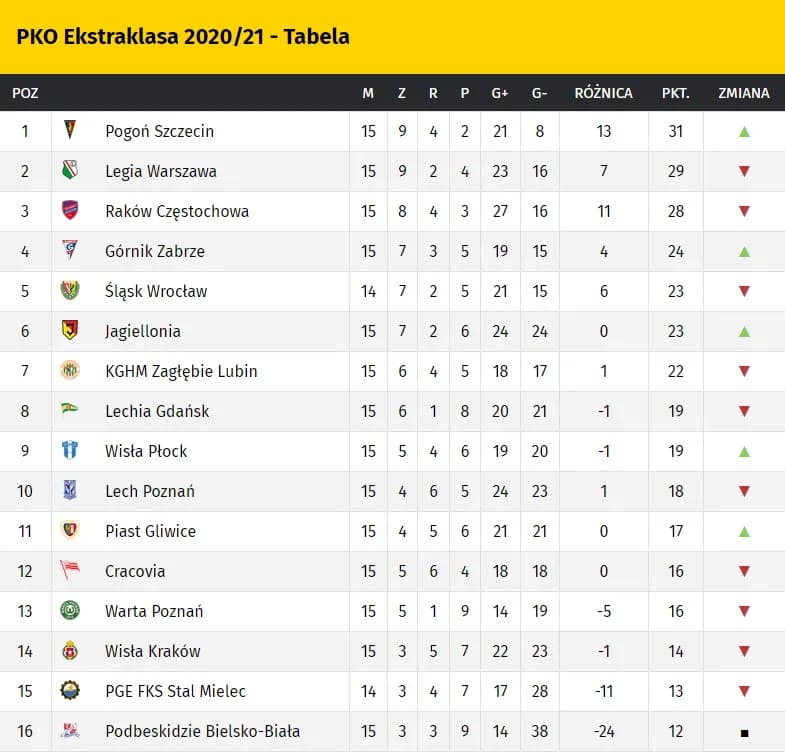Screen dimensions: 785x754
Task: Open the Lech Poznań team link
Action: (150, 491)
